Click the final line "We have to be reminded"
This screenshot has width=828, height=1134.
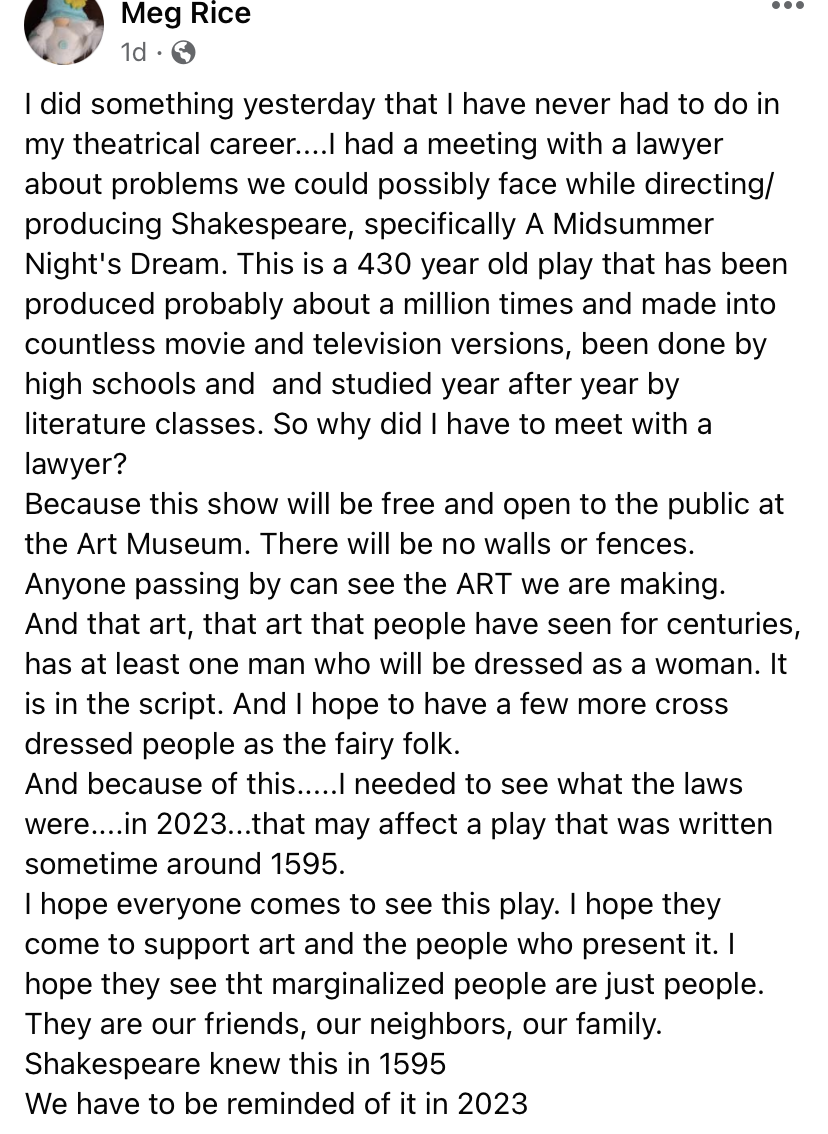click(275, 1104)
